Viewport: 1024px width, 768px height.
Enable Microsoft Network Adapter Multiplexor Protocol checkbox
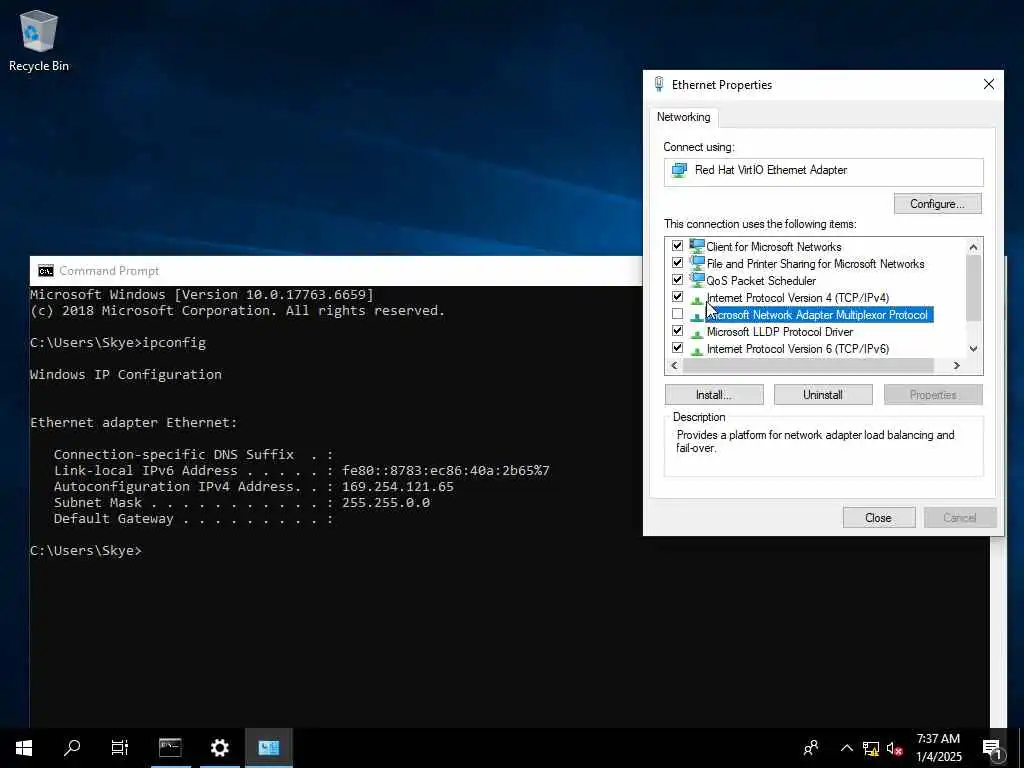point(677,314)
